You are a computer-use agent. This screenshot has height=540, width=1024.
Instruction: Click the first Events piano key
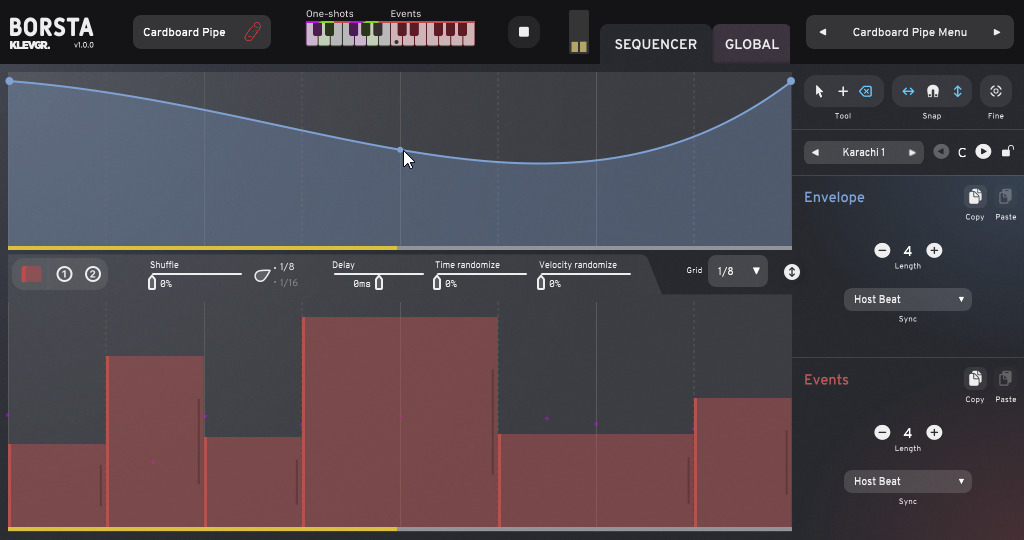tap(396, 39)
